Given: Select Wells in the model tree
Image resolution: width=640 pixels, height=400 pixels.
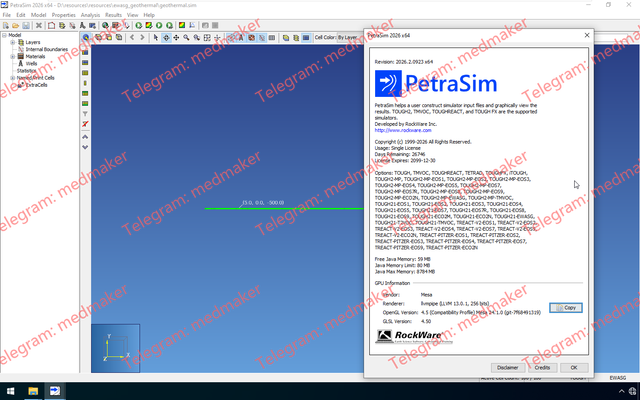Looking at the screenshot, I should point(31,64).
